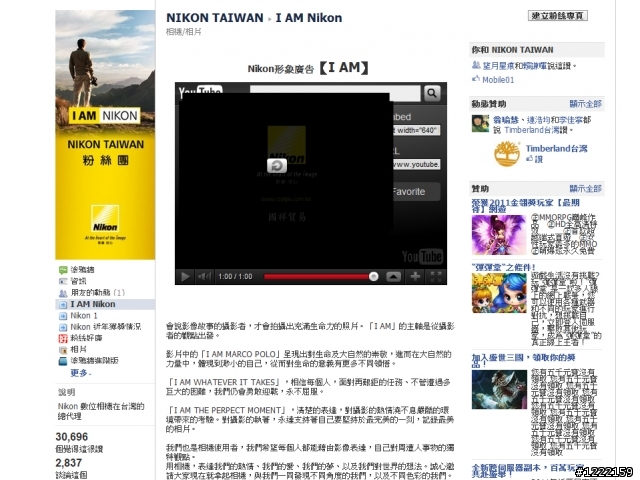Enter fullscreen with the expand icon
The width and height of the screenshot is (640, 480).
436,276
